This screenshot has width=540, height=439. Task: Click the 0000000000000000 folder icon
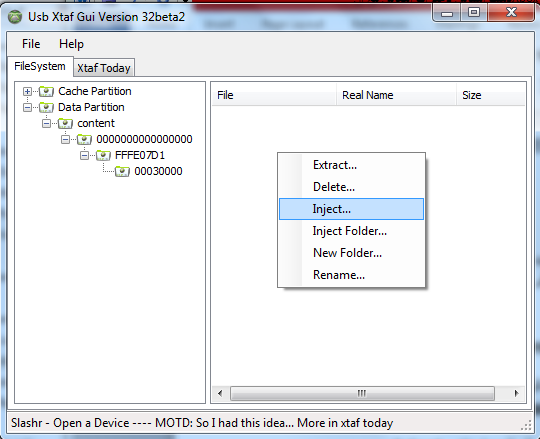click(x=84, y=139)
